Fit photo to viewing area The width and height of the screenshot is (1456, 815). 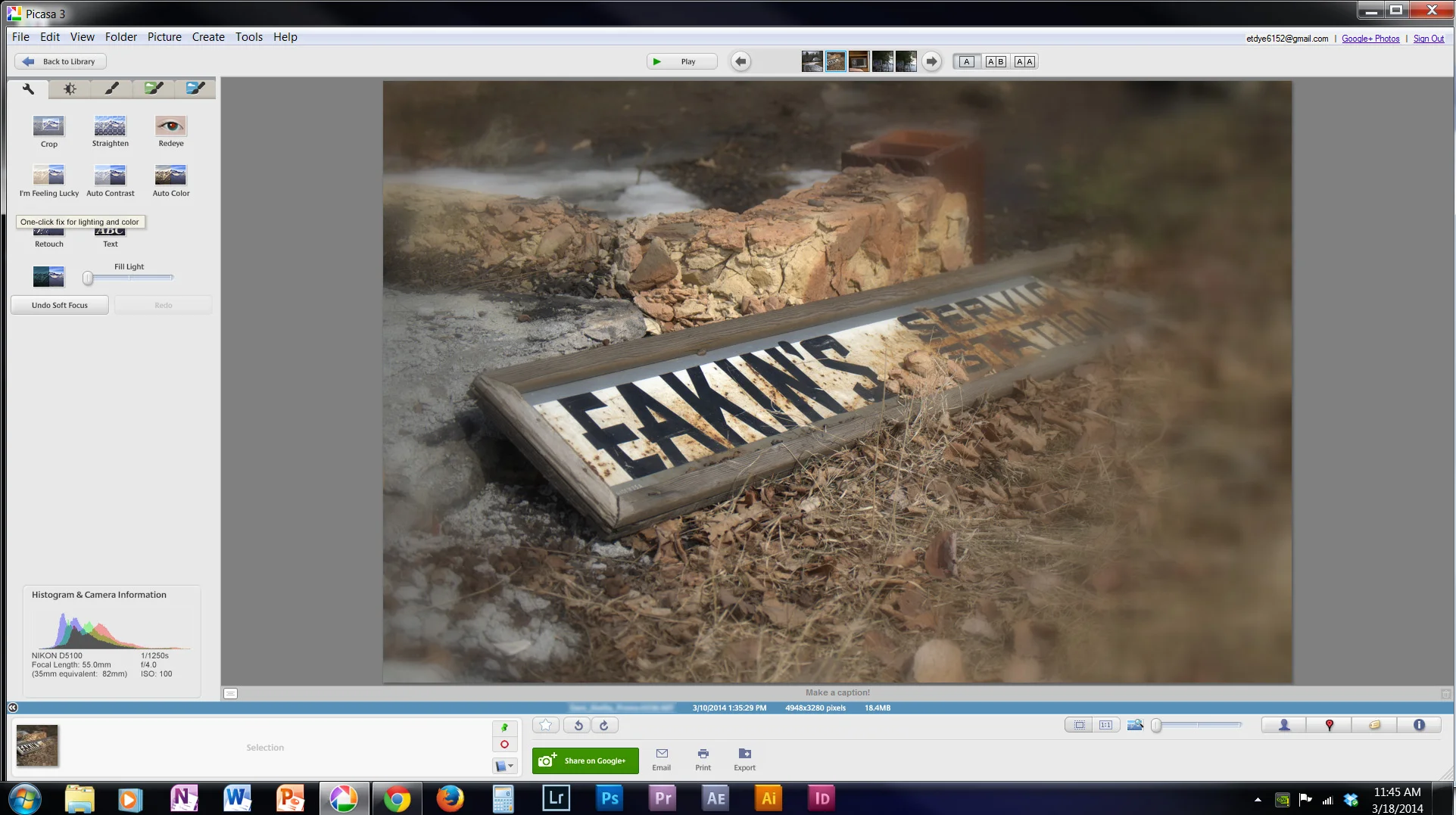pyautogui.click(x=1080, y=725)
